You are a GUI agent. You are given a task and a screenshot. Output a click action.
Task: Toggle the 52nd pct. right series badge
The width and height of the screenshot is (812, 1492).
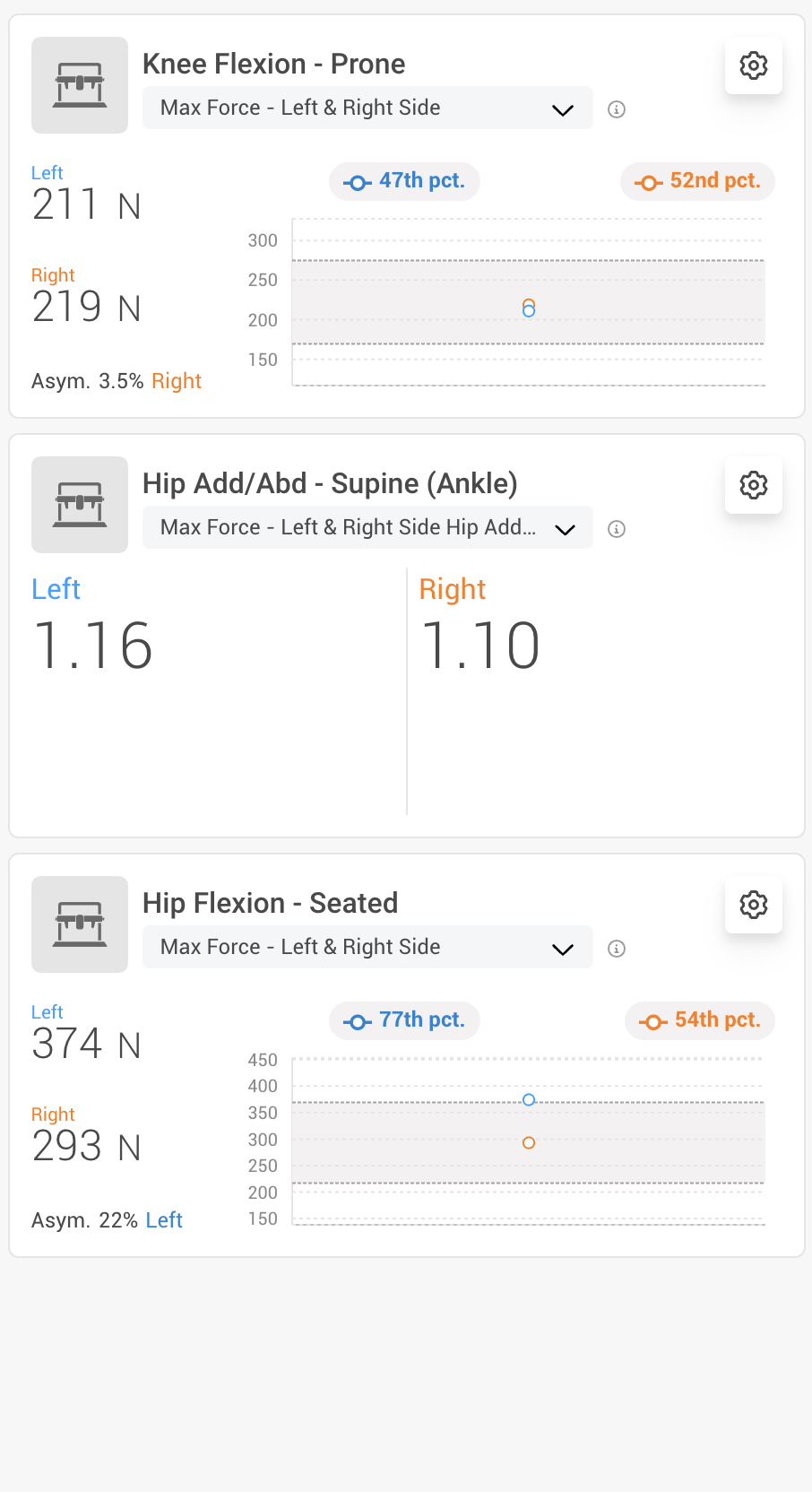(697, 181)
